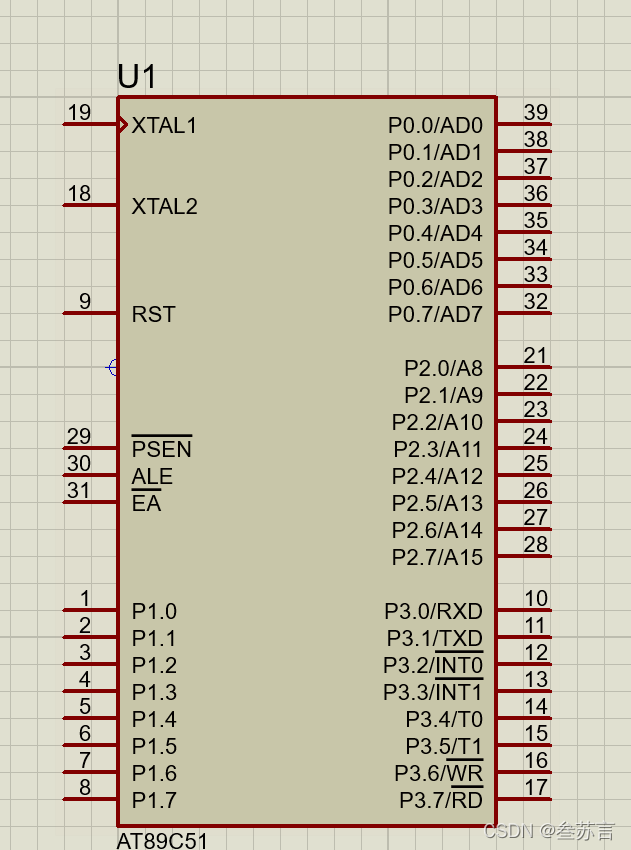Image resolution: width=631 pixels, height=850 pixels.
Task: Click pin number 21 at P2.0/A8
Action: pos(536,356)
